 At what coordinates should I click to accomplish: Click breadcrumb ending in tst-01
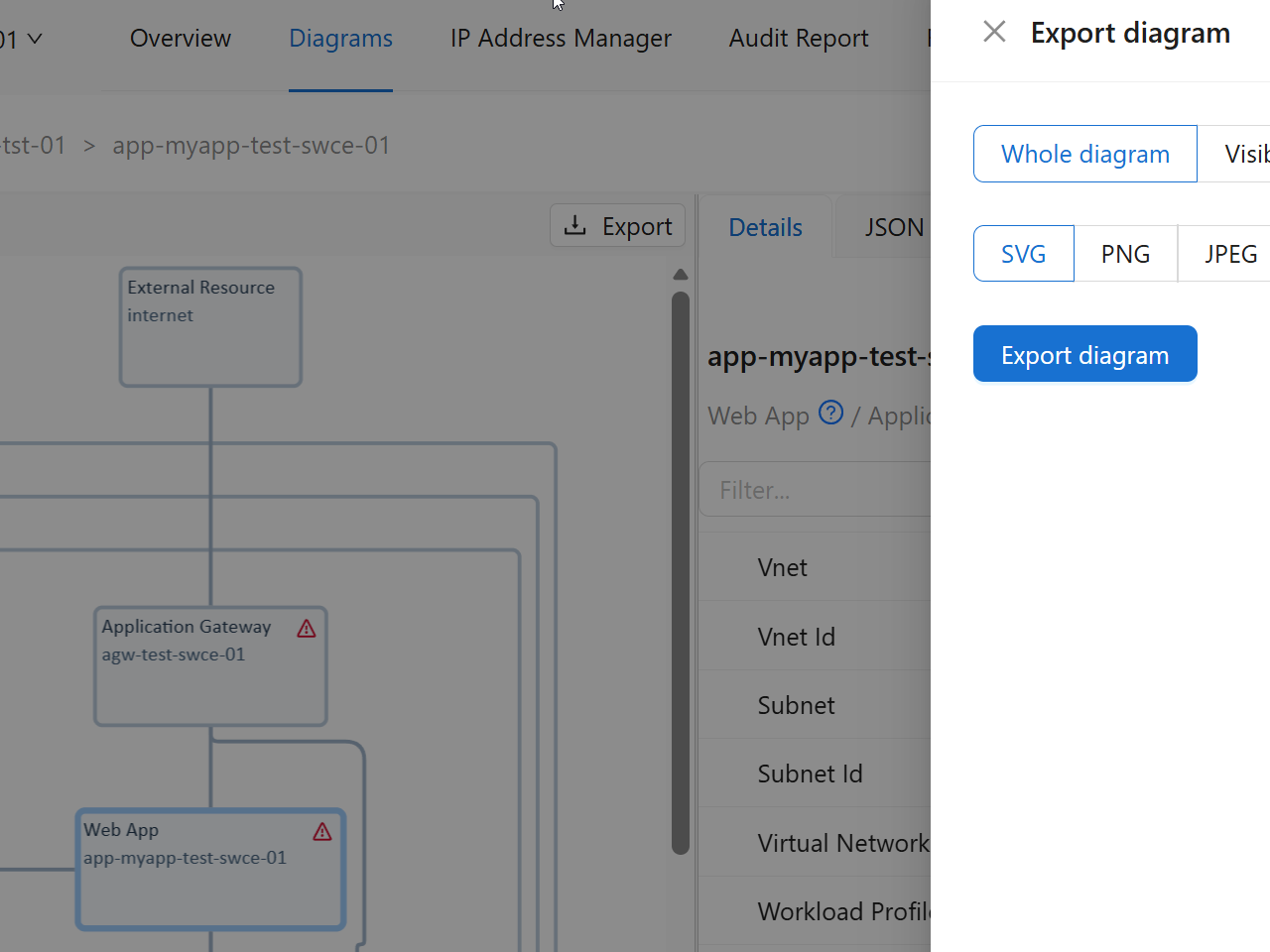click(33, 145)
